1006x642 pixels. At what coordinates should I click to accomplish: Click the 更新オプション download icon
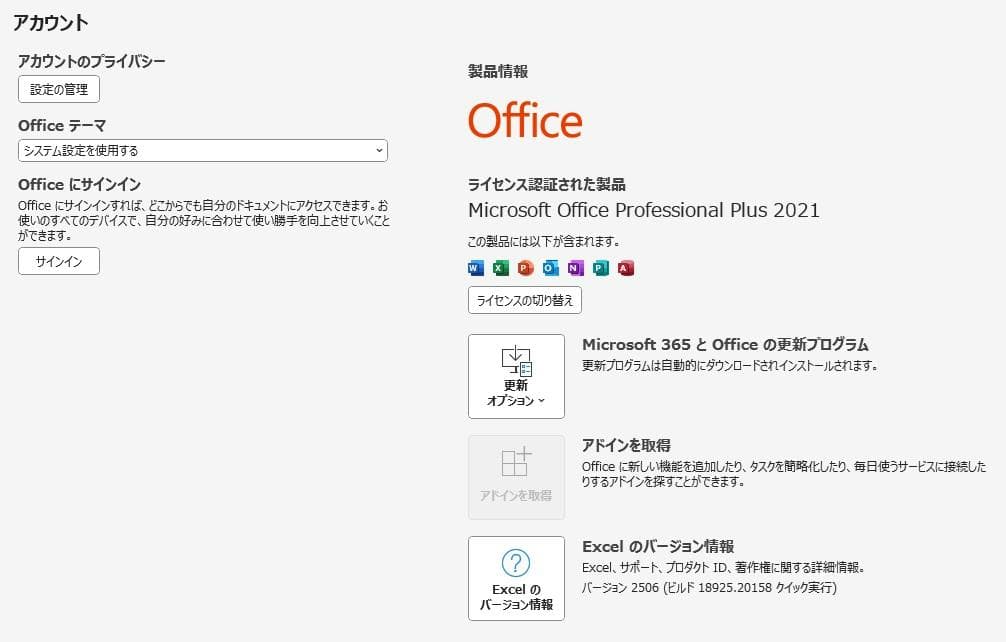[516, 360]
